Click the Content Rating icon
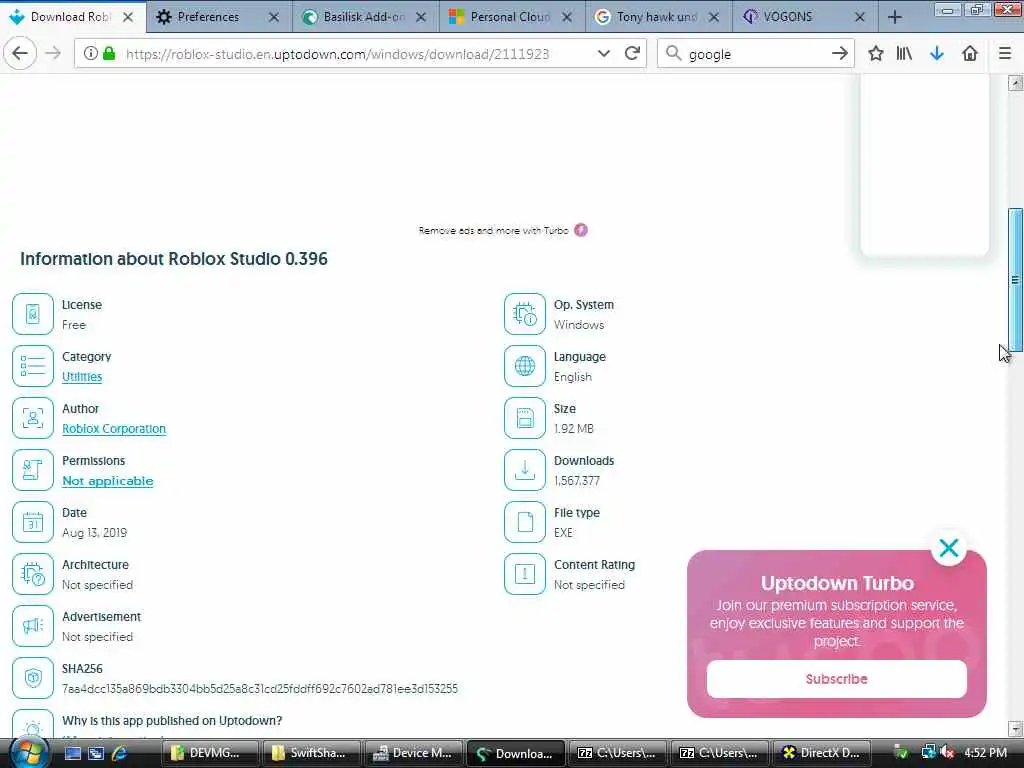 point(524,574)
